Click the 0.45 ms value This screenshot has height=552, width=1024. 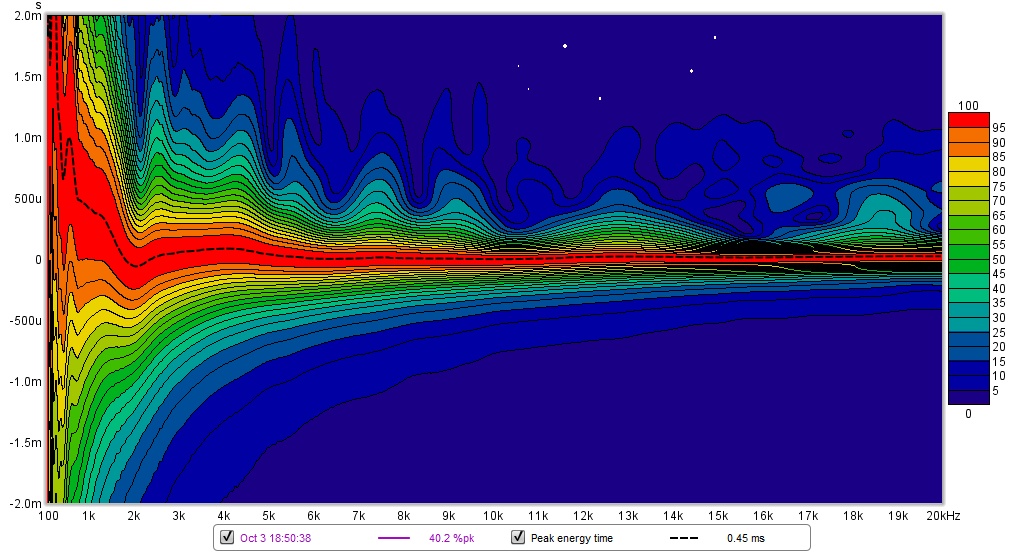pos(746,538)
